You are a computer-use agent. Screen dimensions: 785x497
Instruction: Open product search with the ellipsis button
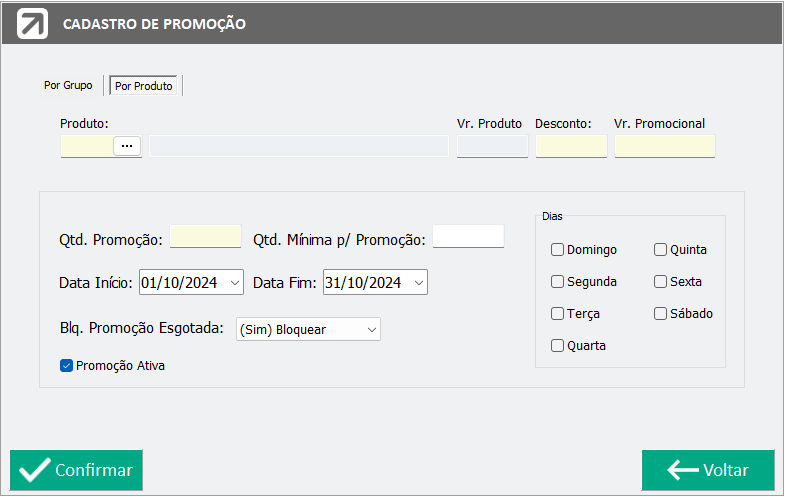click(127, 146)
